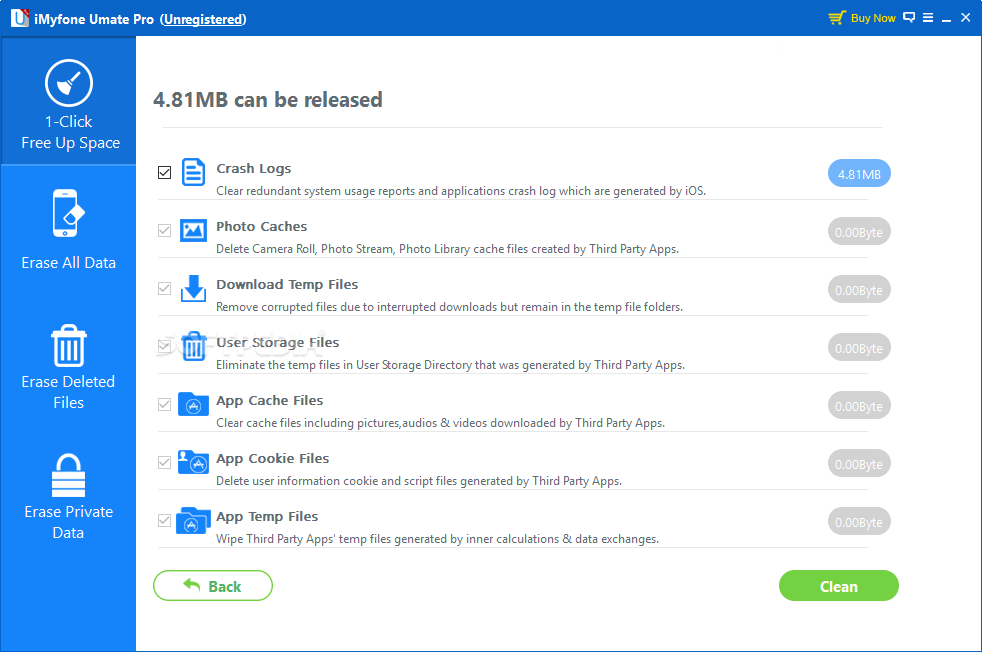Select the Photo Caches title text

pos(262,226)
